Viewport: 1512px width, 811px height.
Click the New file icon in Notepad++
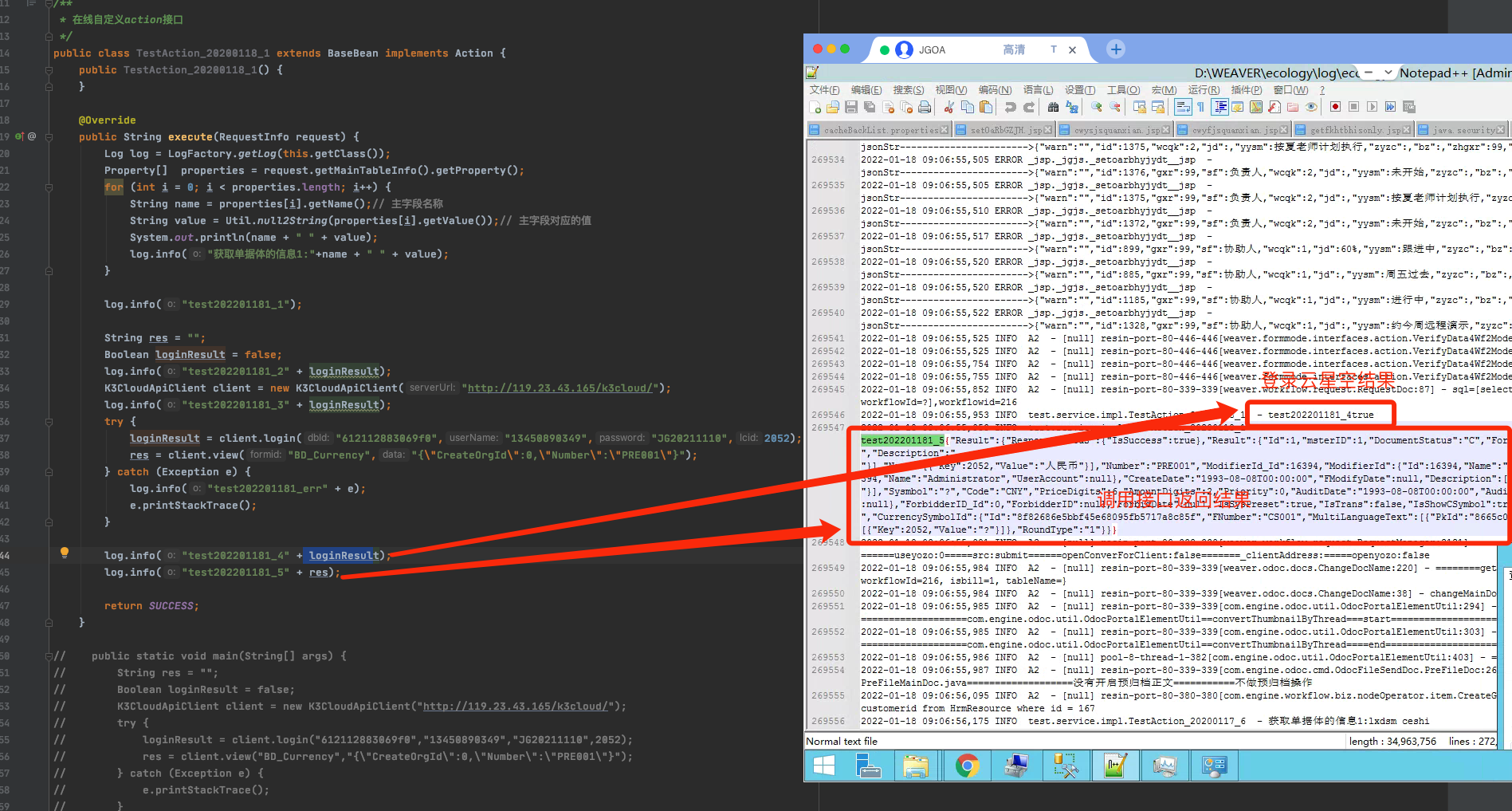[815, 107]
